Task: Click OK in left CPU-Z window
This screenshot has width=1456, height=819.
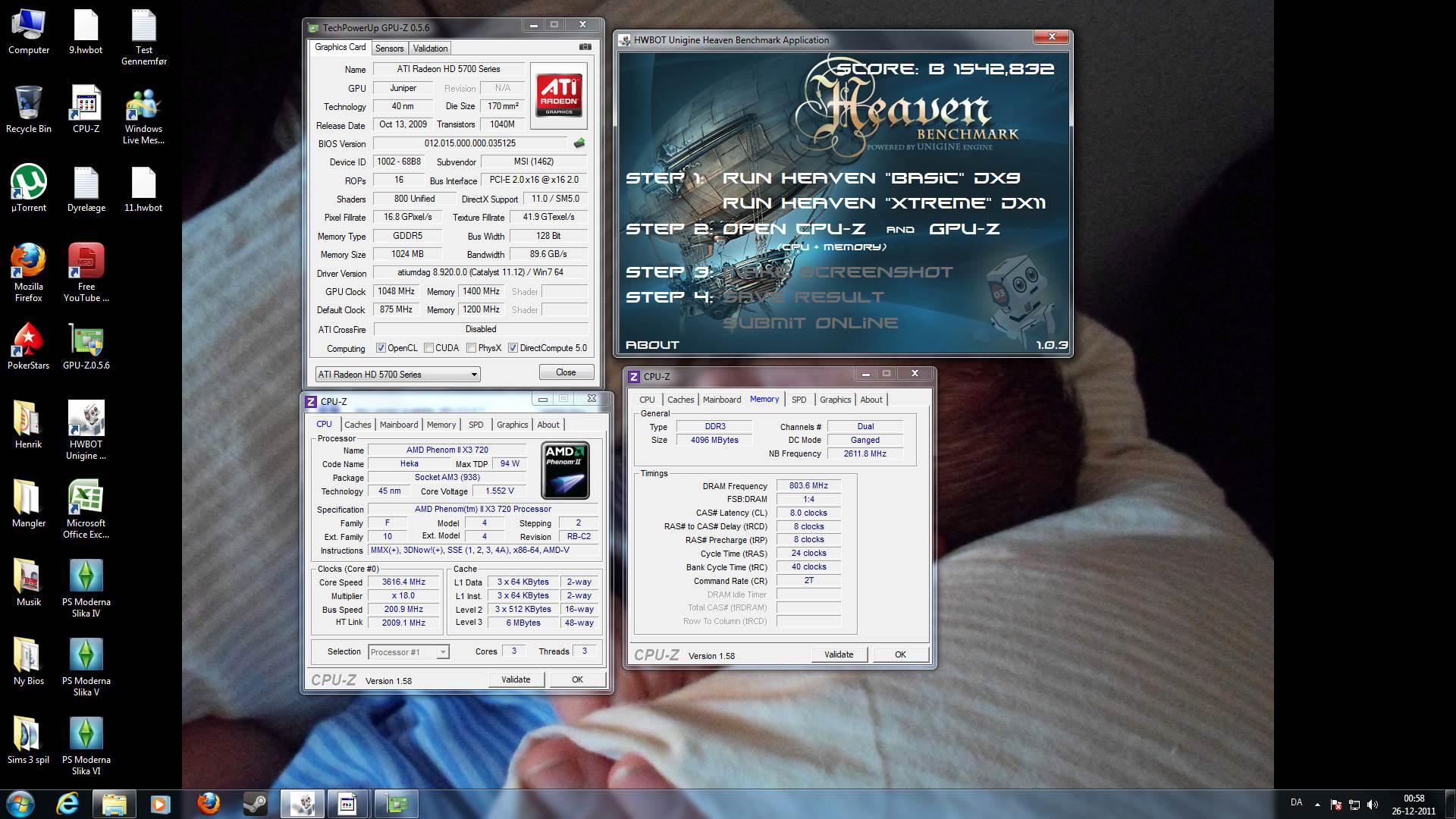Action: point(577,679)
